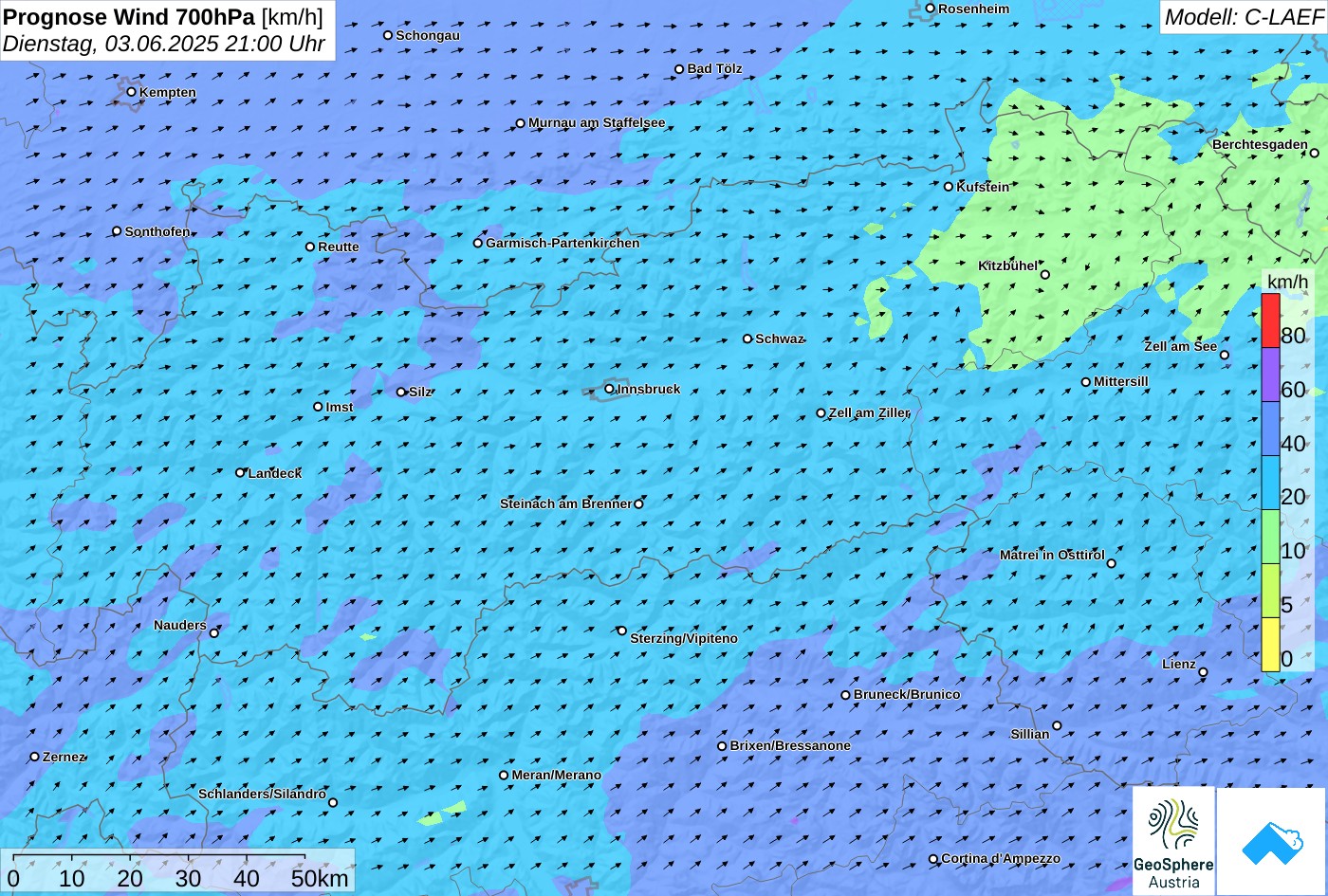This screenshot has width=1328, height=896.
Task: Click the km/h legend unit heading
Action: (x=1287, y=282)
